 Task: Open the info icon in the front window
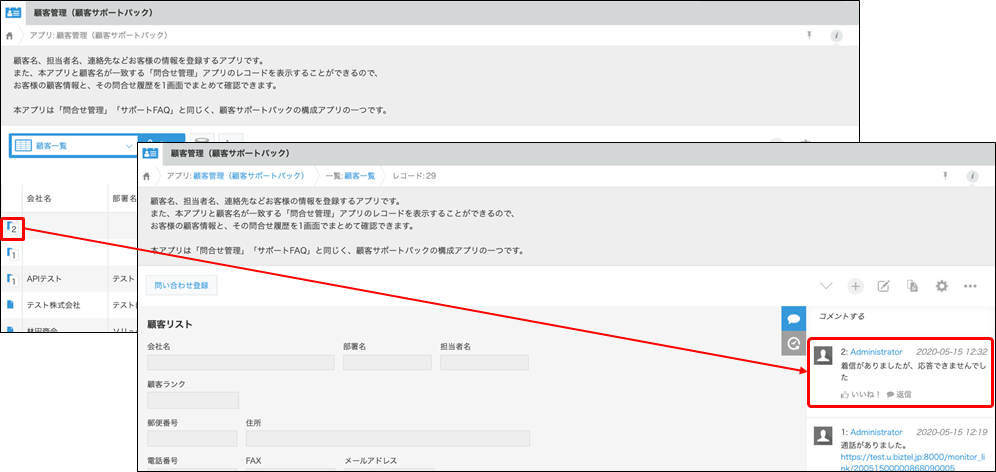(x=972, y=177)
